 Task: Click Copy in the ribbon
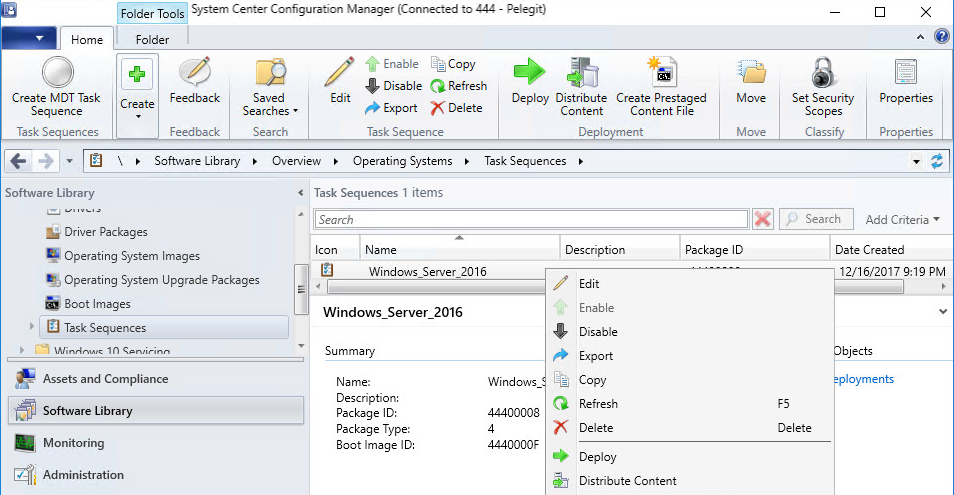(x=453, y=64)
